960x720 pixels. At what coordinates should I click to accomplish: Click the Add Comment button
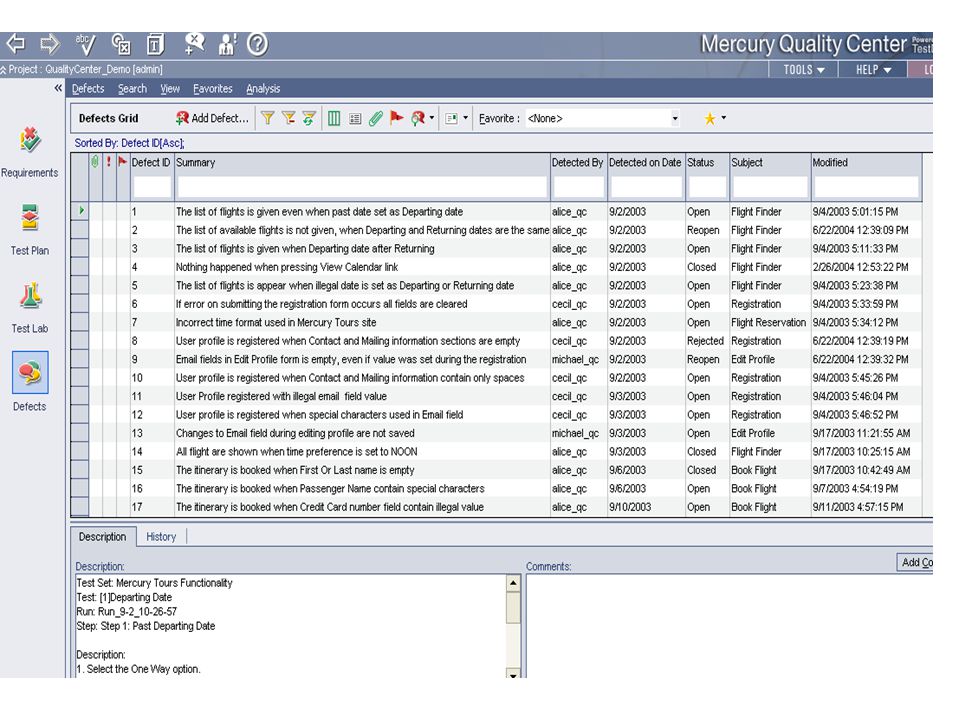915,562
